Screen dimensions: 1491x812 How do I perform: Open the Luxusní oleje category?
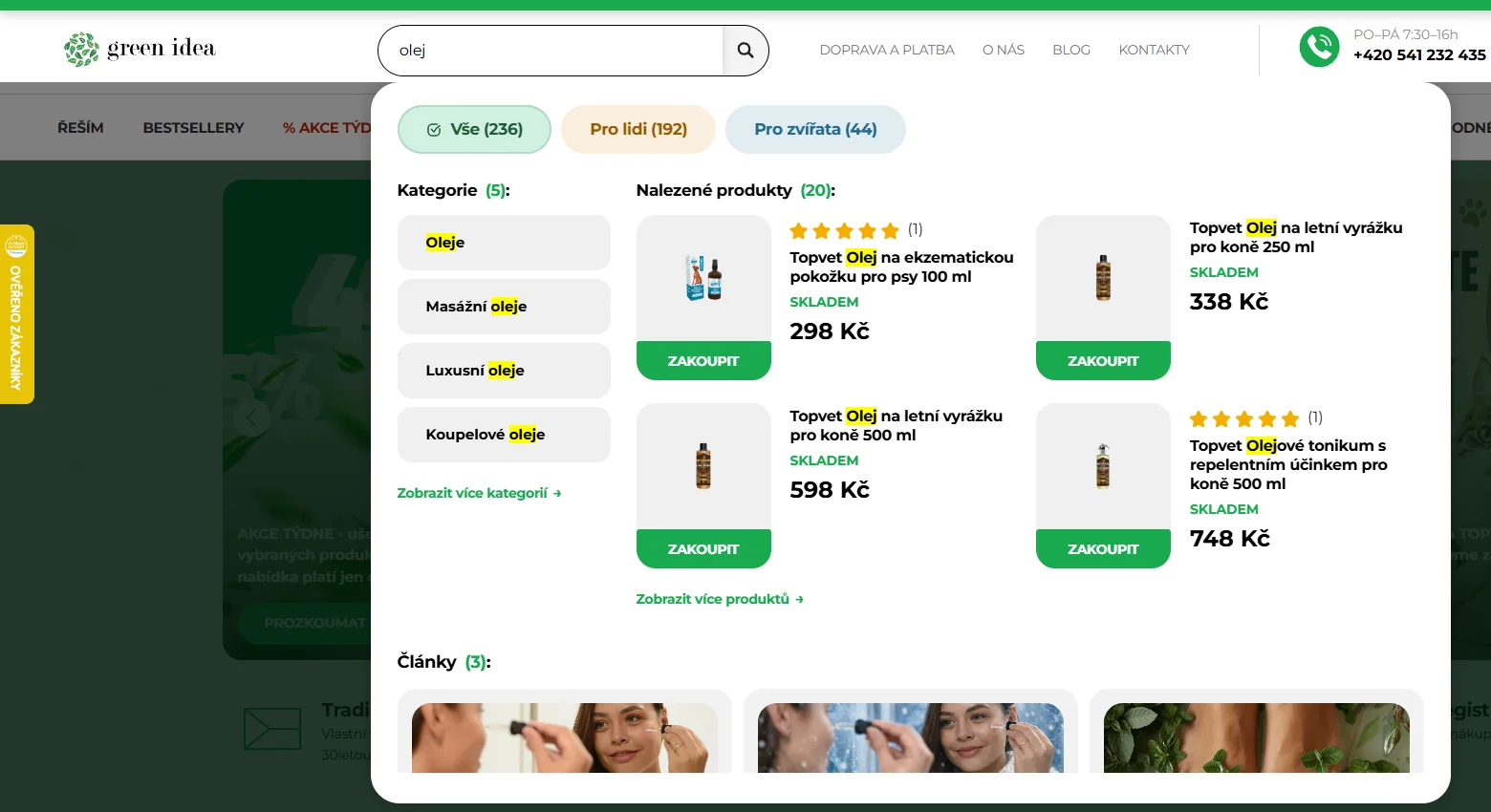[504, 371]
